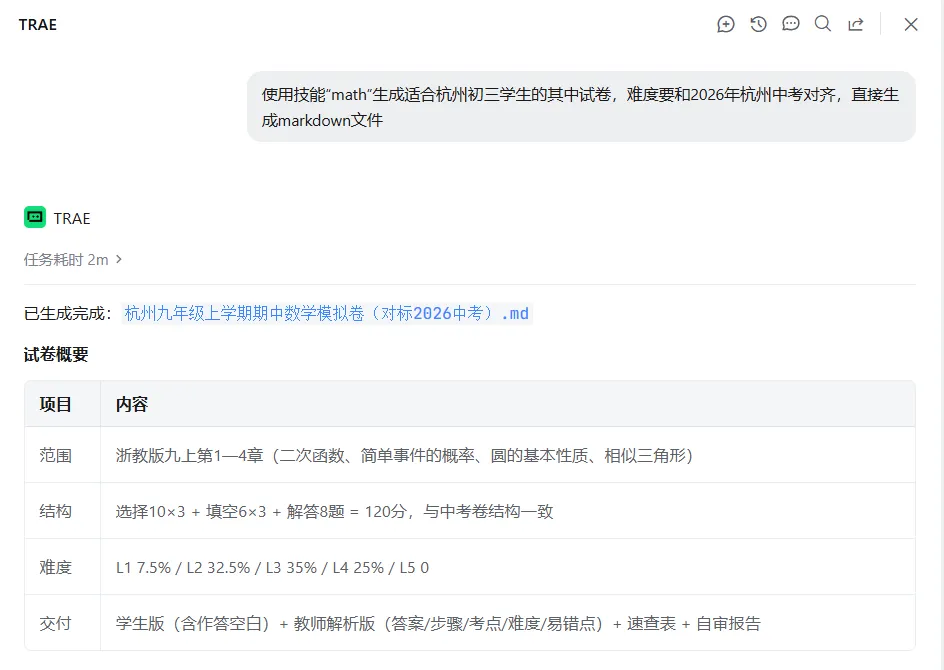This screenshot has width=944, height=670.
Task: Click the TRAE name beside the avatar
Action: coord(72,218)
